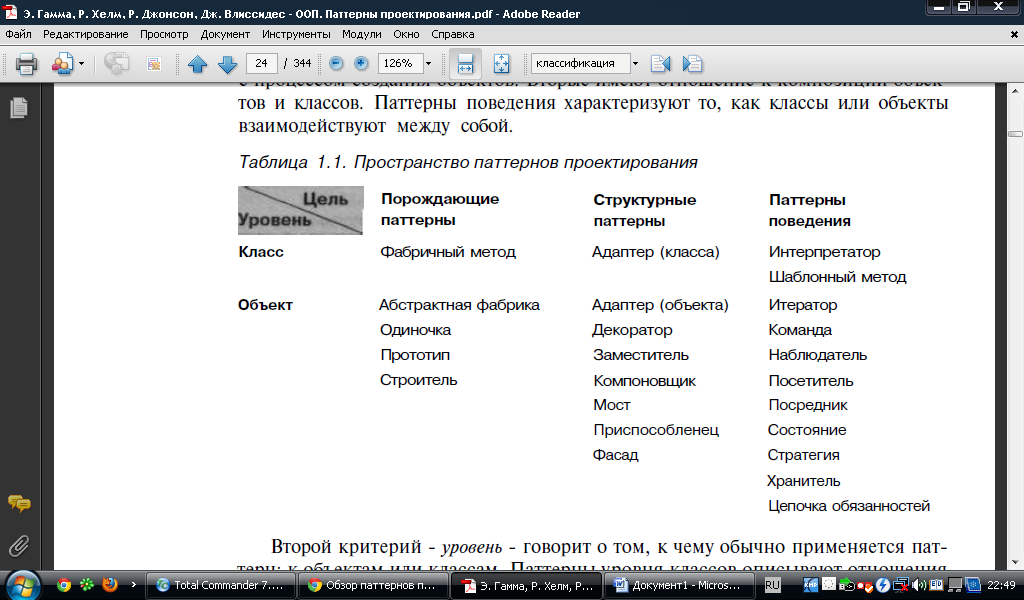This screenshot has width=1024, height=600.
Task: Click scrollbar down arrow
Action: click(x=1015, y=562)
